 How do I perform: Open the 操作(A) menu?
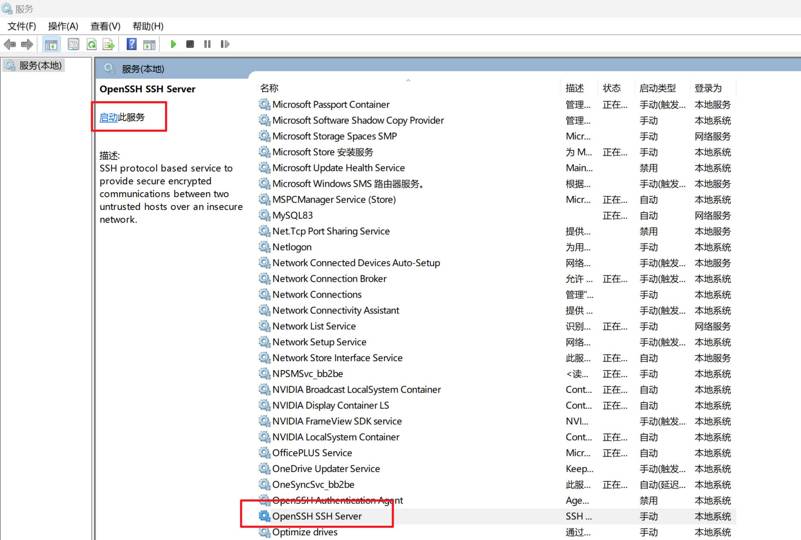[x=63, y=26]
